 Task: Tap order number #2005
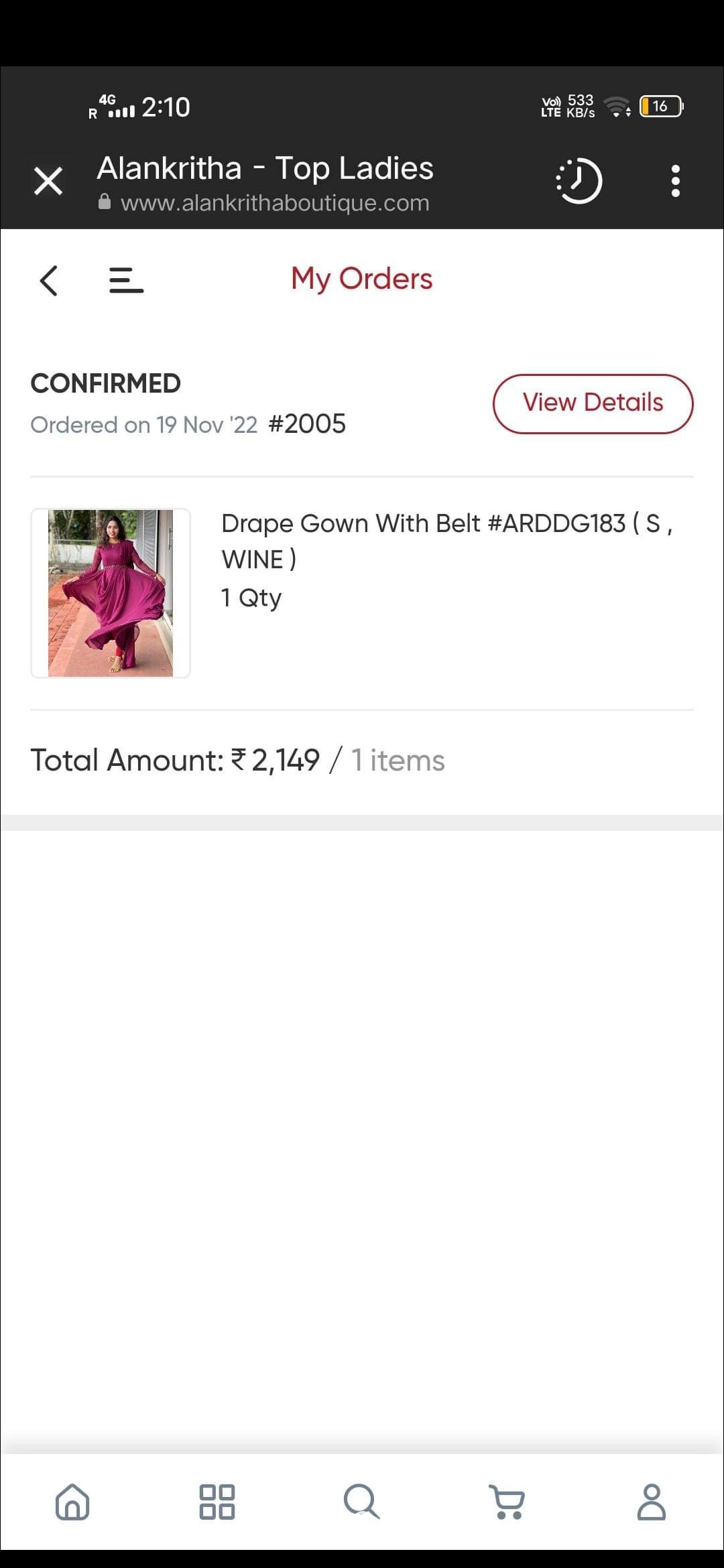(307, 424)
